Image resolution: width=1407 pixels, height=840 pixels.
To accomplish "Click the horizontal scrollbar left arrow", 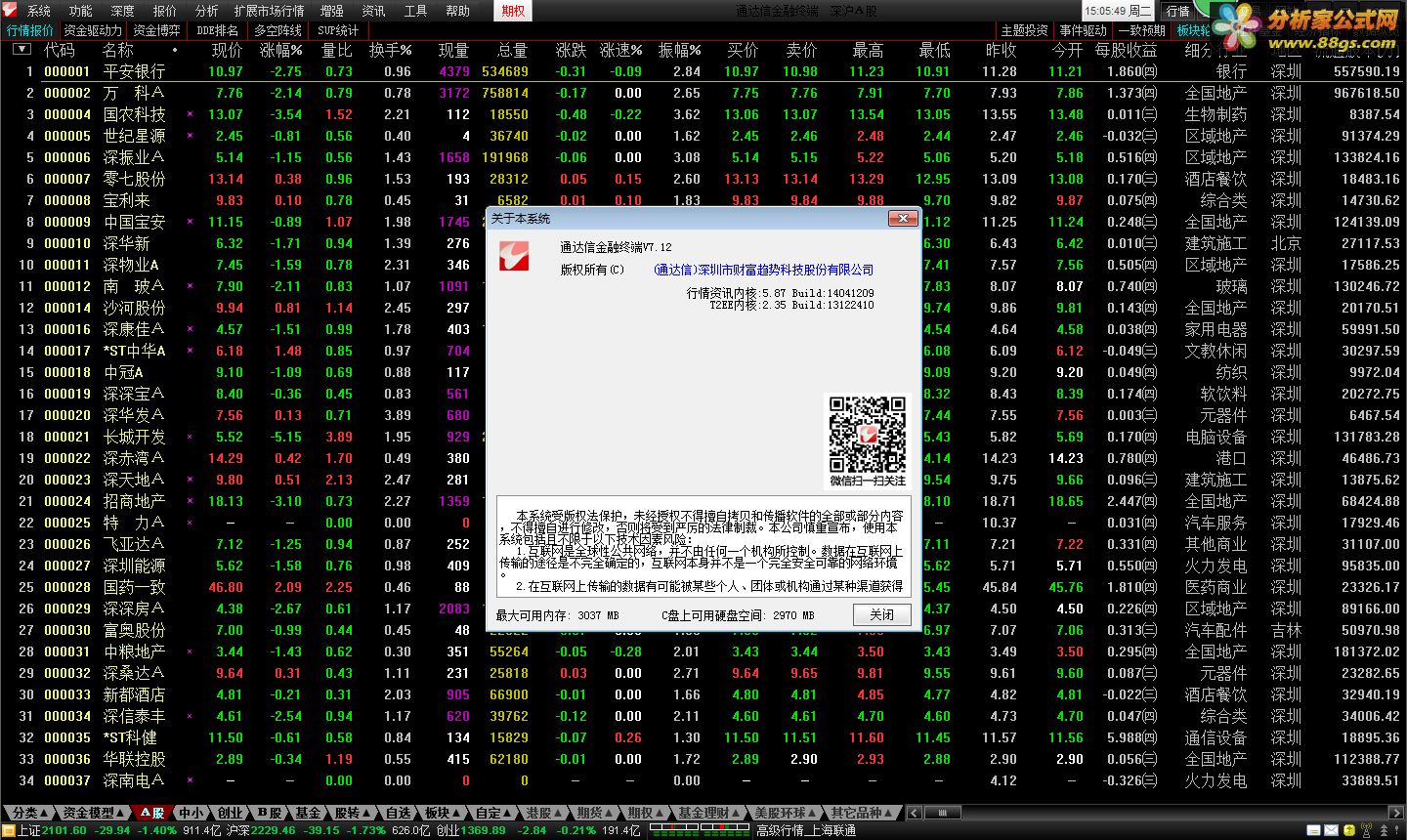I will [x=915, y=813].
